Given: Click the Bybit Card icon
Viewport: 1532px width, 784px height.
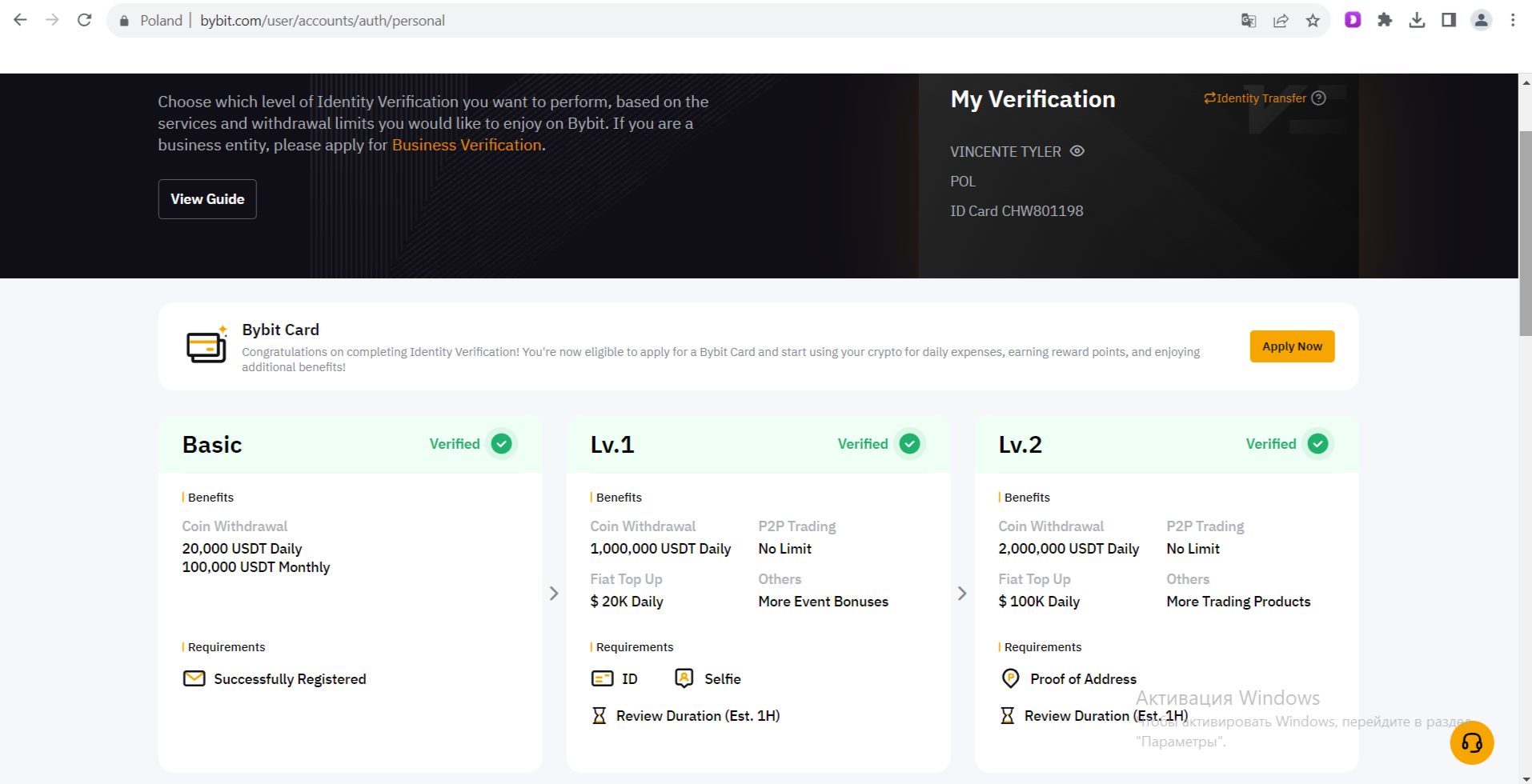Looking at the screenshot, I should click(207, 346).
